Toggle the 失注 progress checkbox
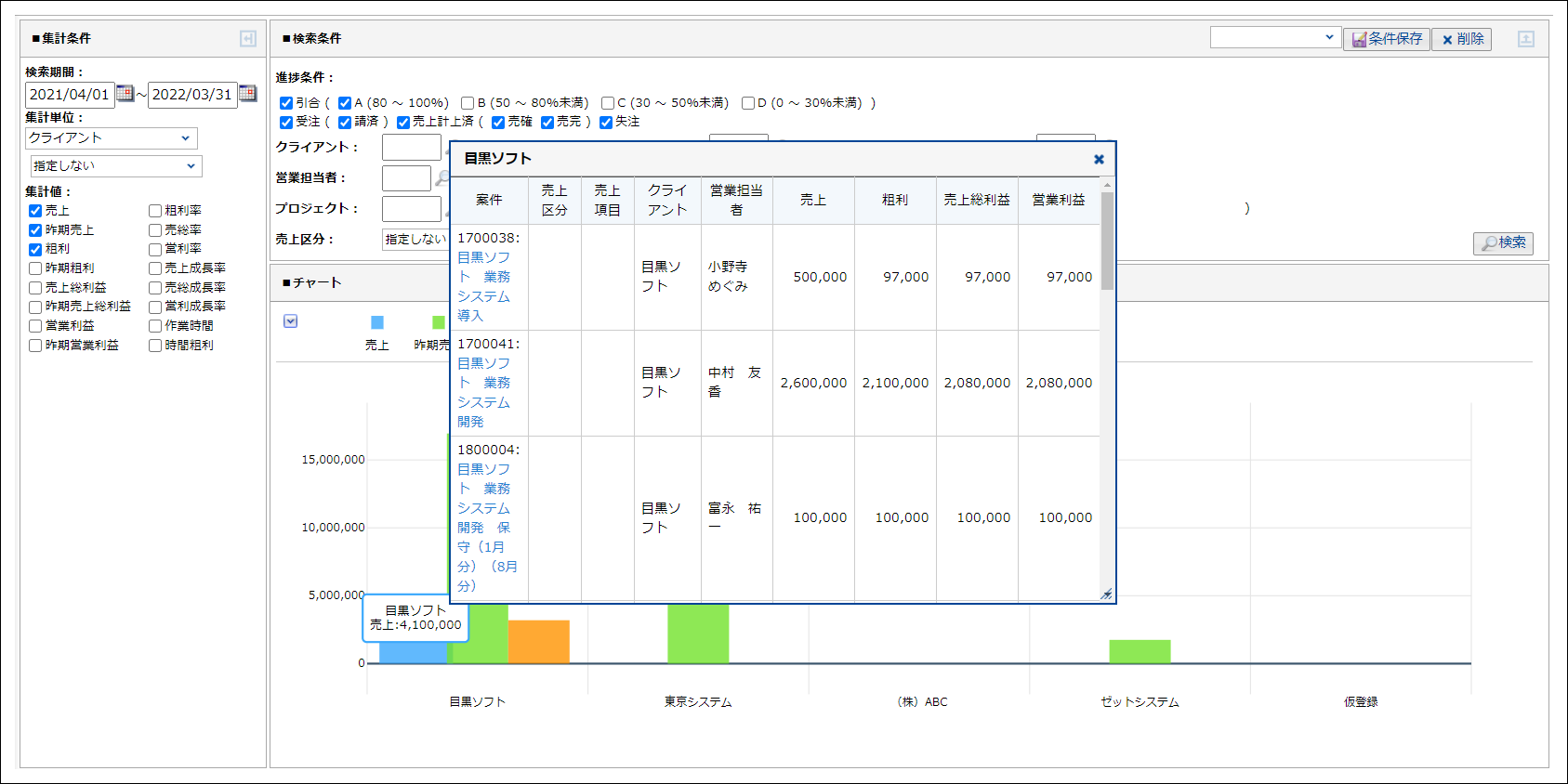1568x784 pixels. [x=606, y=123]
